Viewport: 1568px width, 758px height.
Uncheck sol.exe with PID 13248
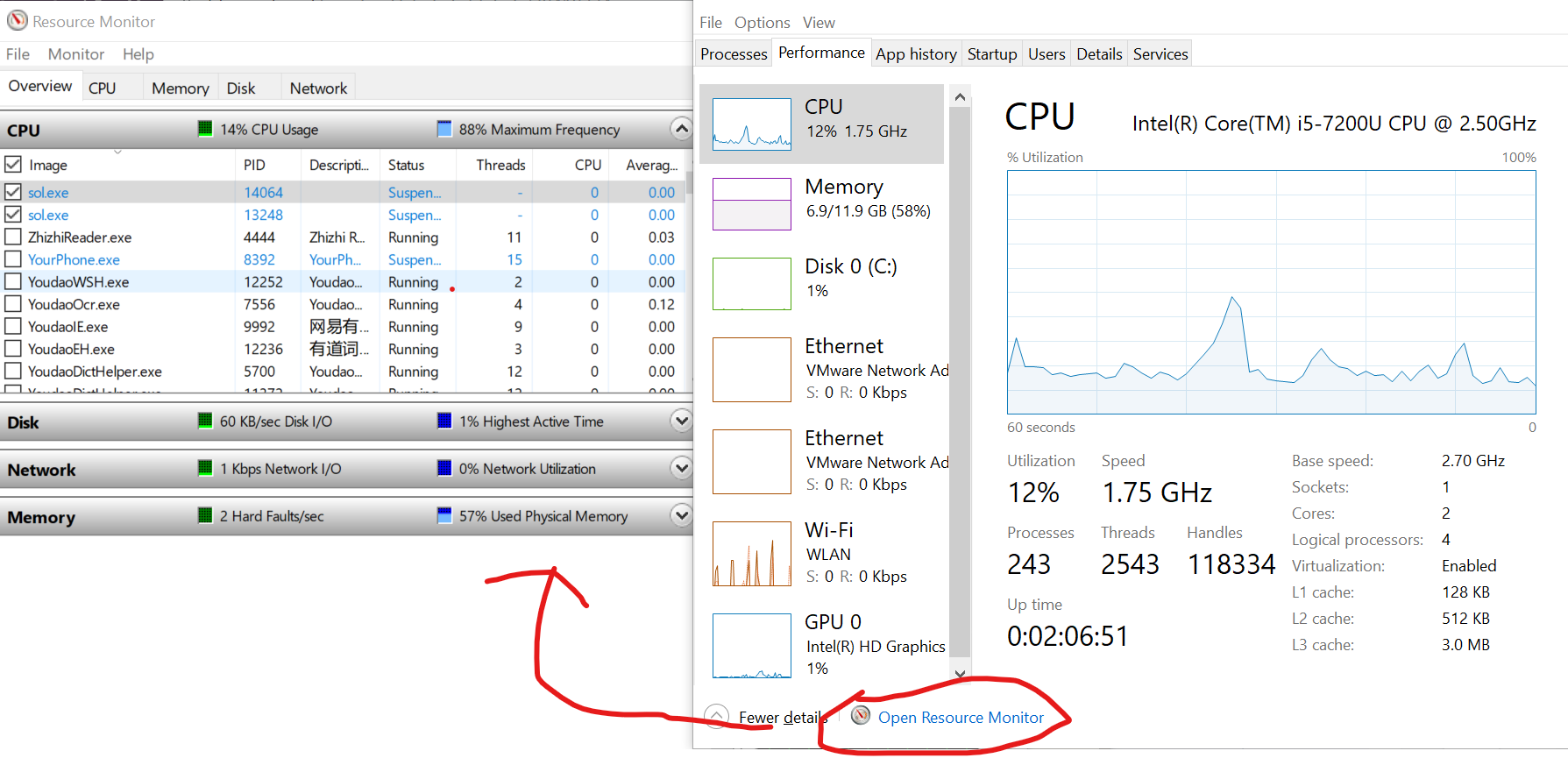(13, 215)
